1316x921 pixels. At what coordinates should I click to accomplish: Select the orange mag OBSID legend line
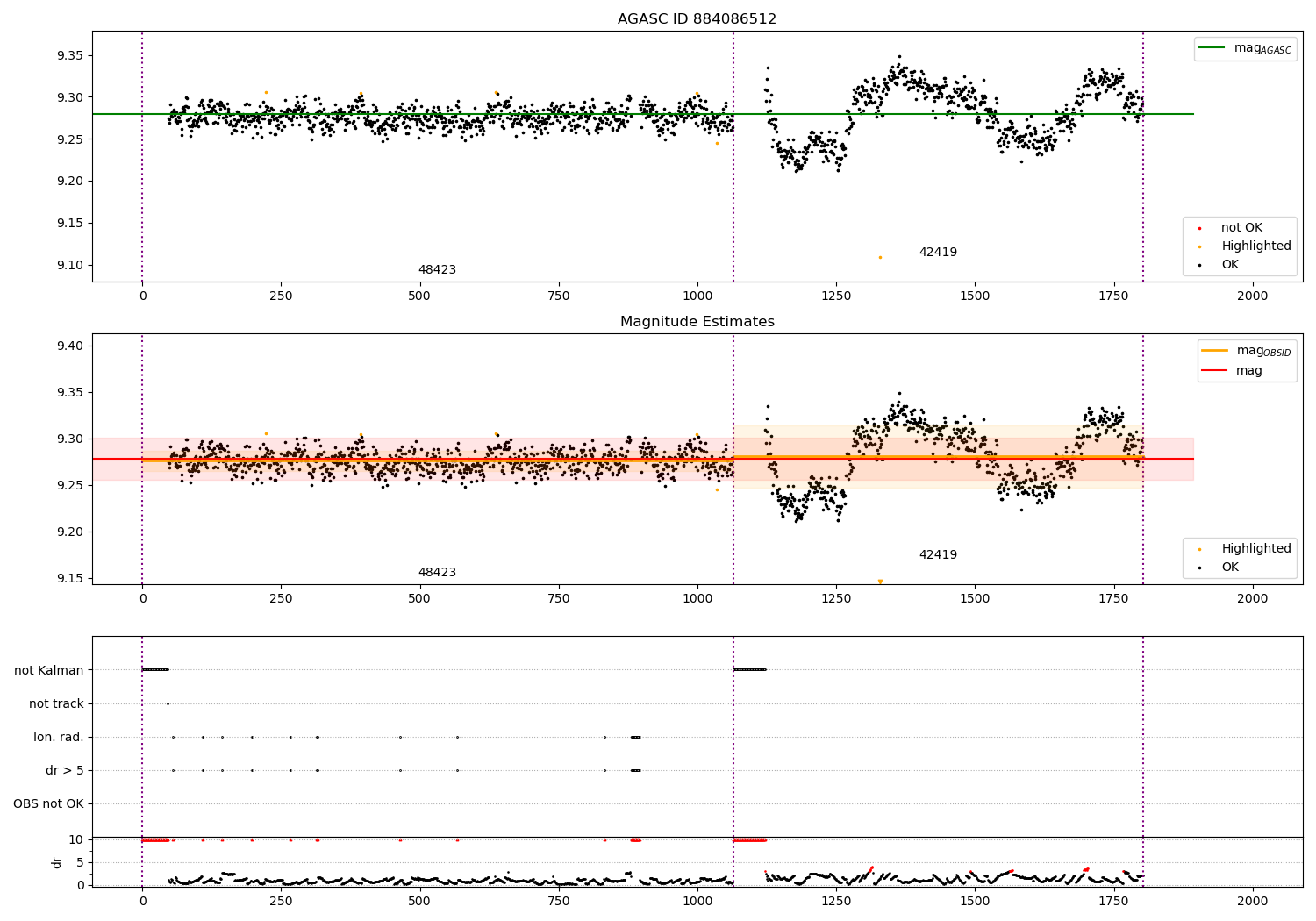[1215, 351]
